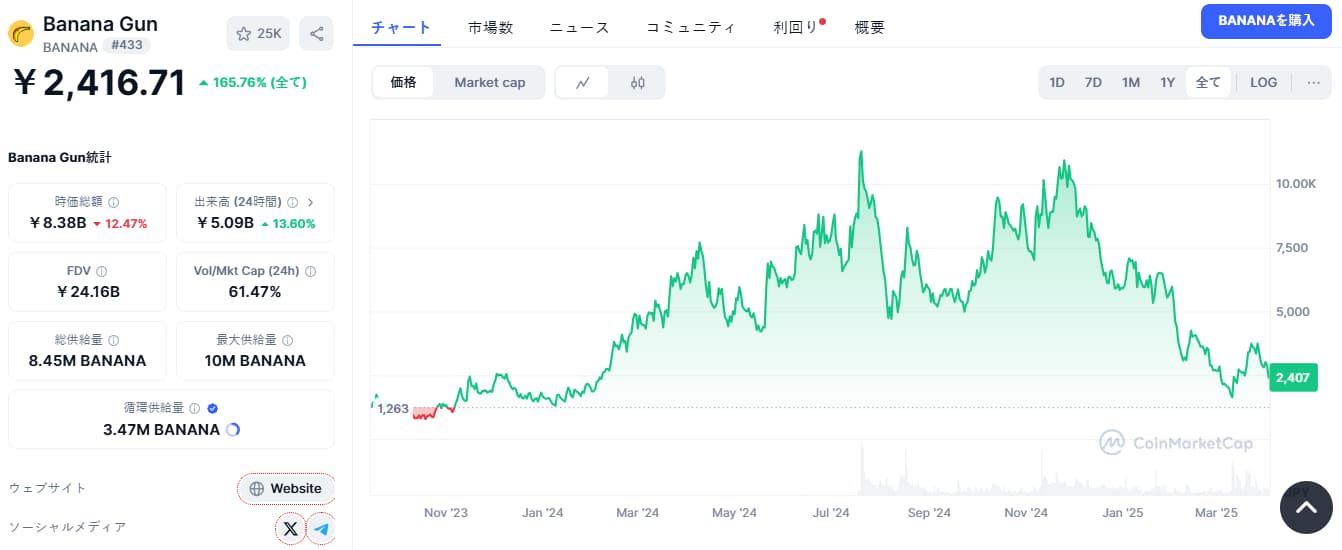
Task: Click the scroll-to-top arrow button
Action: [x=1306, y=508]
